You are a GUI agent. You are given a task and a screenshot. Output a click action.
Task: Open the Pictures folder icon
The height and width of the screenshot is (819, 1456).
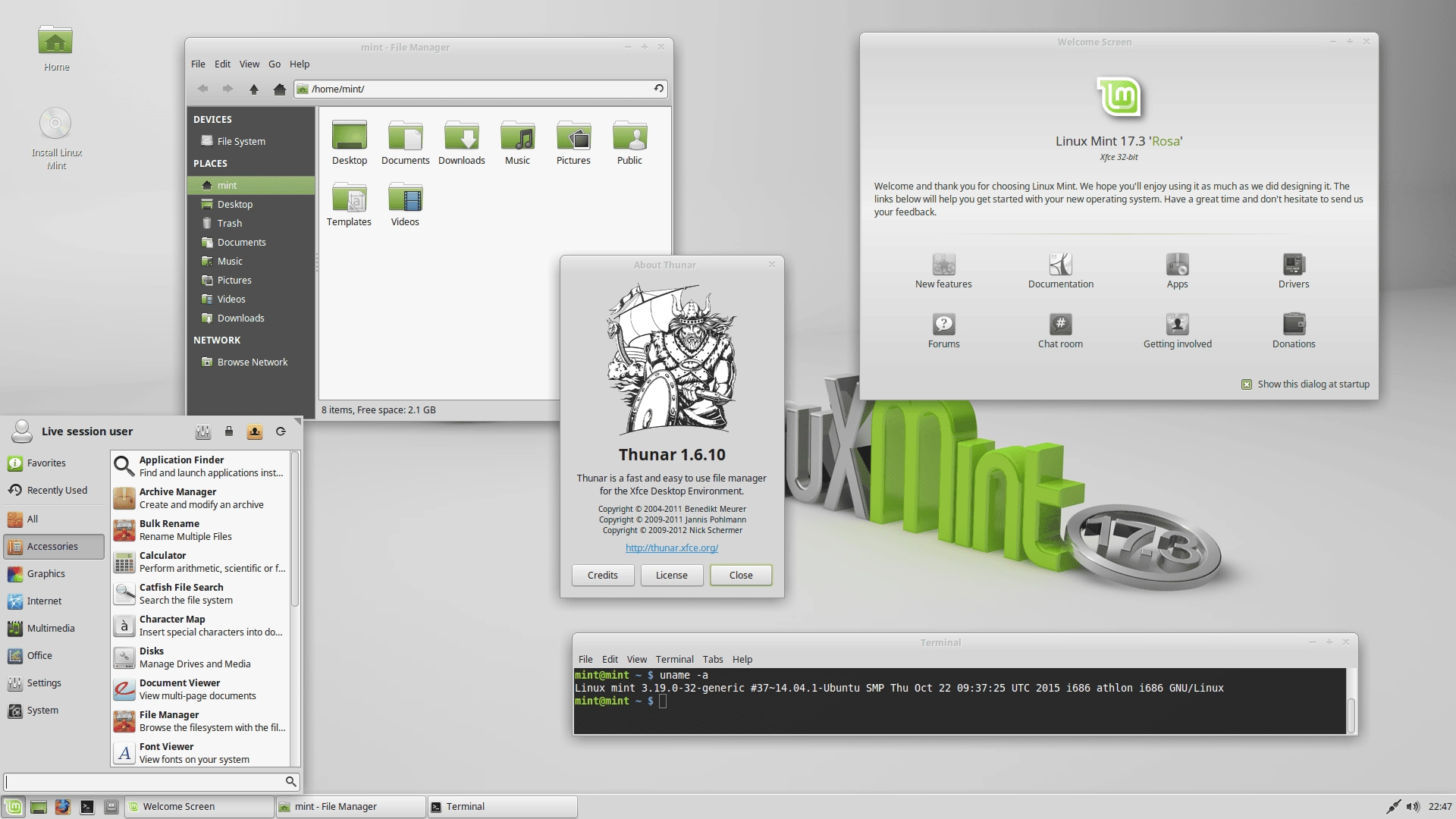573,142
